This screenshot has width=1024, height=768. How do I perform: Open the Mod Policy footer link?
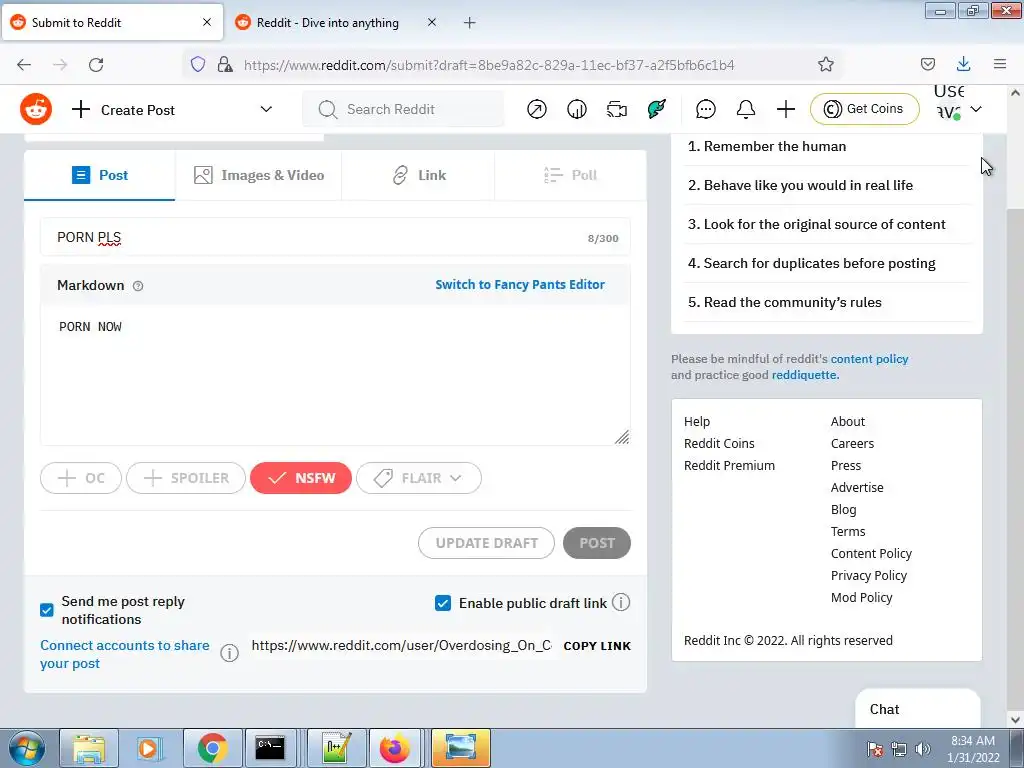861,598
